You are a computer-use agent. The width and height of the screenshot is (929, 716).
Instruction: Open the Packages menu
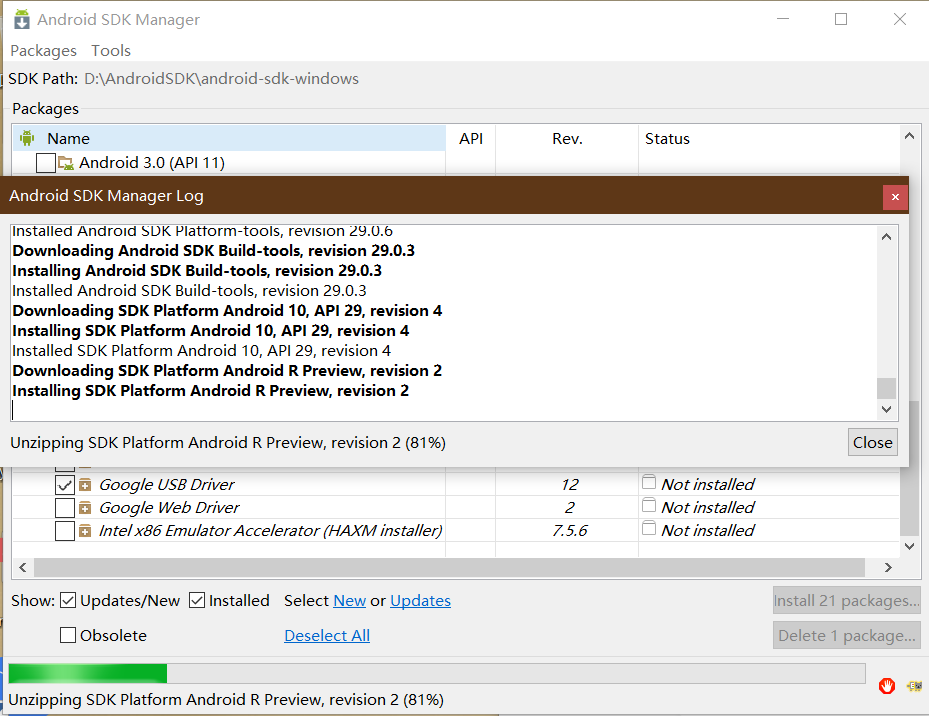point(43,50)
